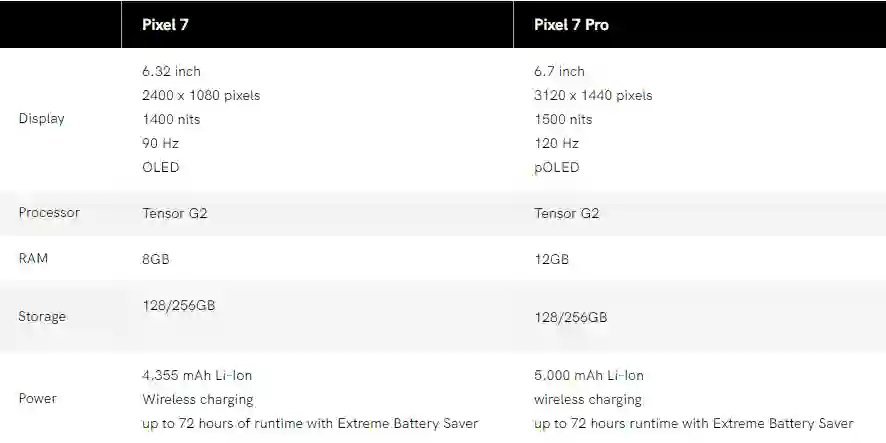Select the 1400 nits brightness value
Image resolution: width=886 pixels, height=443 pixels.
[x=171, y=119]
